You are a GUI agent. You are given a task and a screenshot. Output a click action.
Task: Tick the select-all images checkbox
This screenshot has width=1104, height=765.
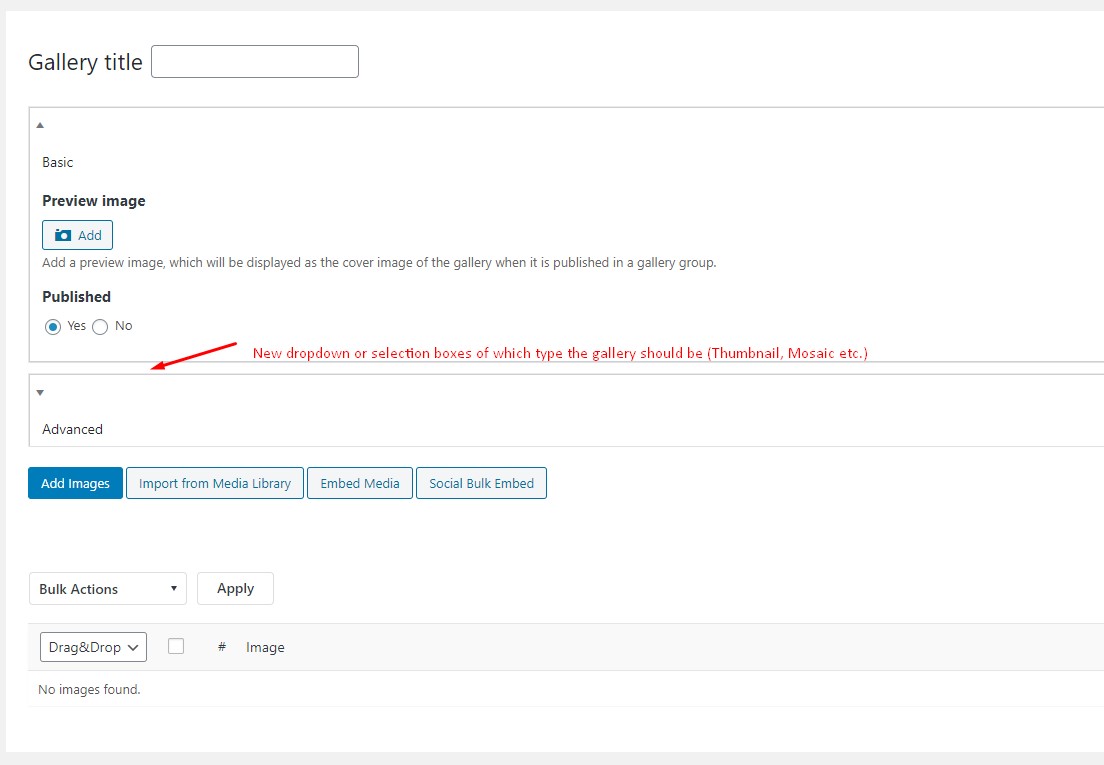pyautogui.click(x=176, y=646)
